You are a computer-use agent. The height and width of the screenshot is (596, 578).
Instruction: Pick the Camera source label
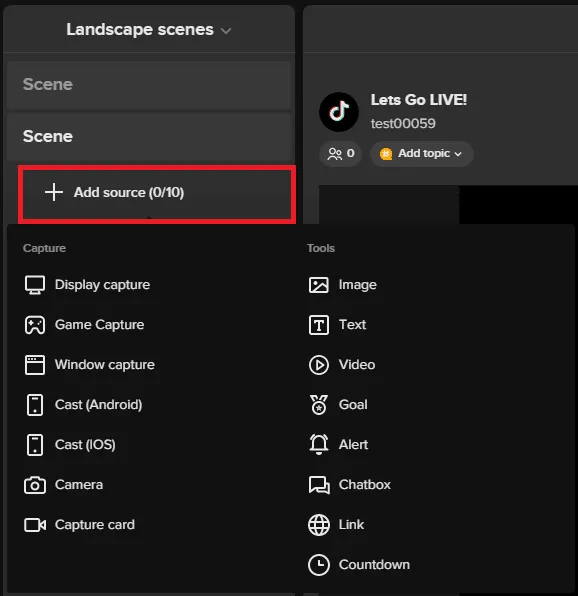79,485
